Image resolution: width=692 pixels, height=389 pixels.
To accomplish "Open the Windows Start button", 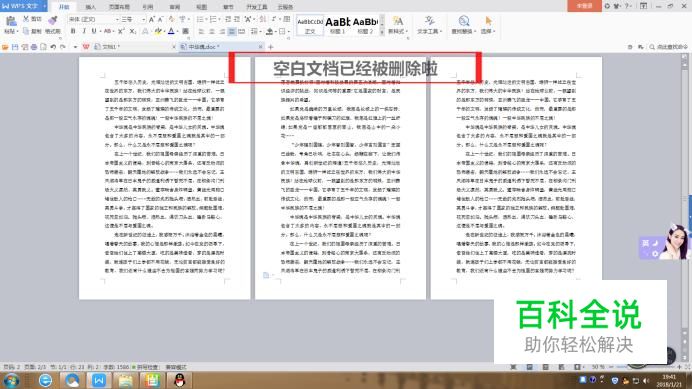I will 11,380.
